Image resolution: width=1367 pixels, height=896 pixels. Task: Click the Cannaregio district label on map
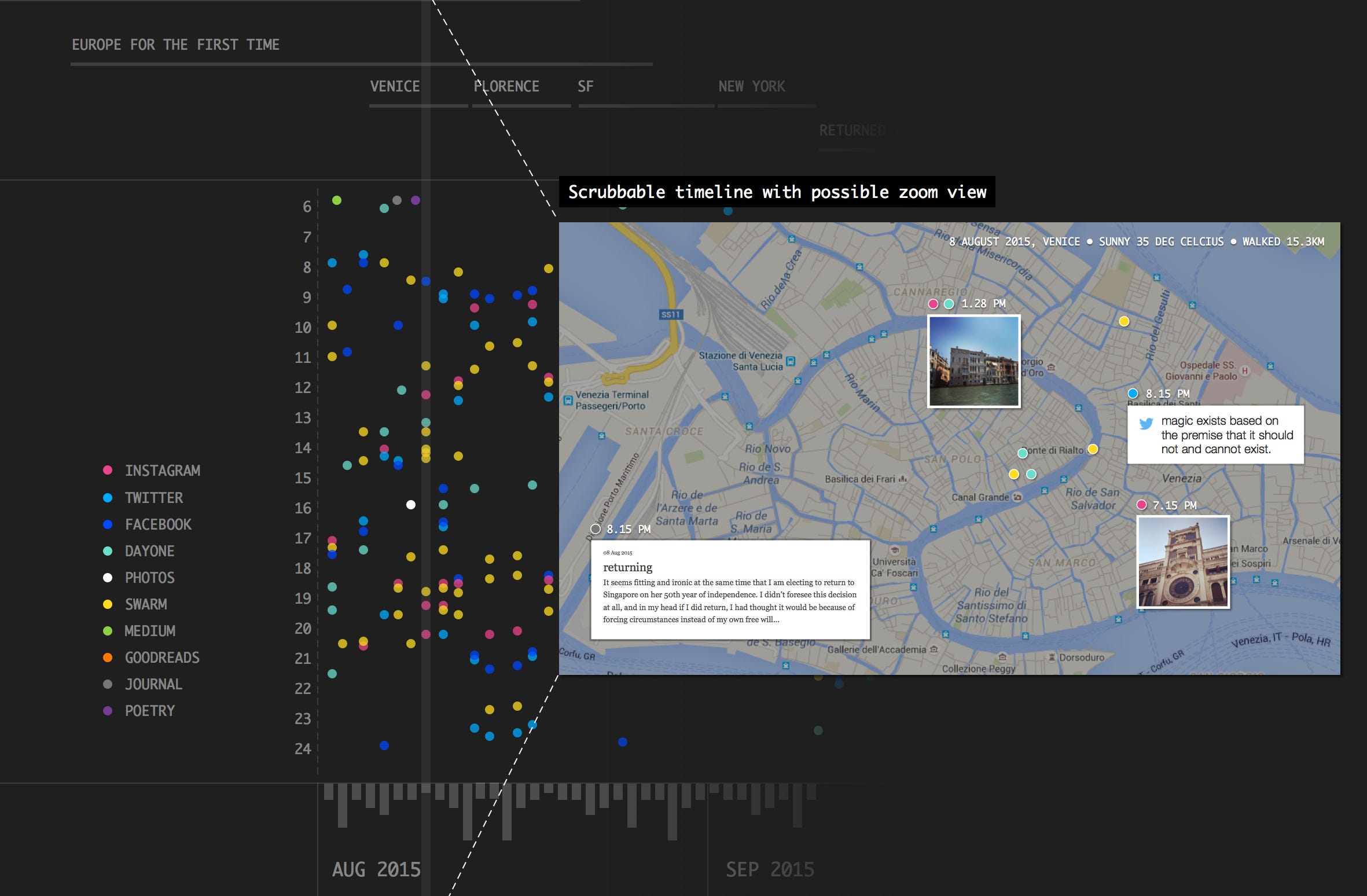pyautogui.click(x=930, y=292)
